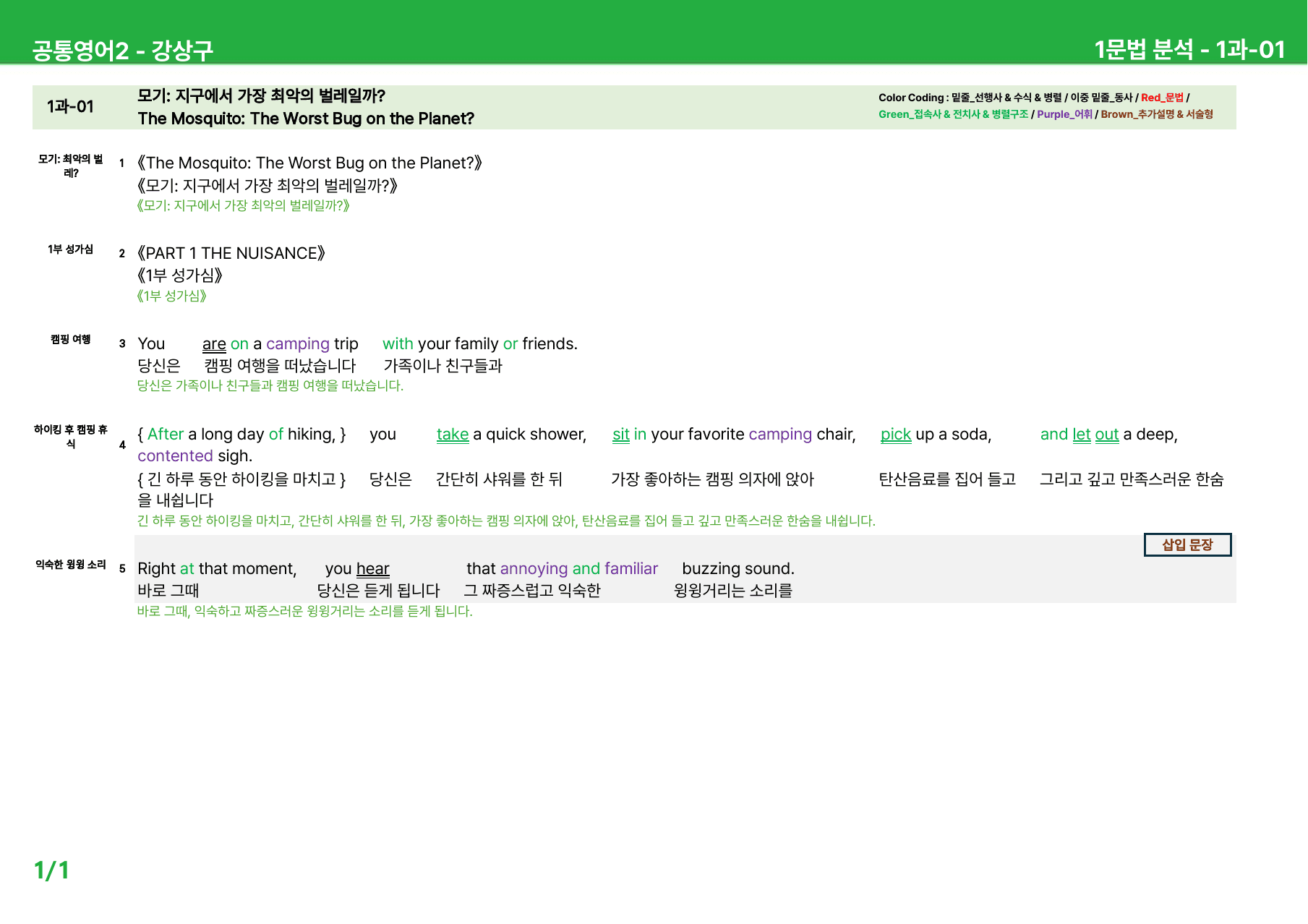Click the title 'The Mosquito: The Worst Bug on the Planet?'
The width and height of the screenshot is (1308, 924).
306,119
